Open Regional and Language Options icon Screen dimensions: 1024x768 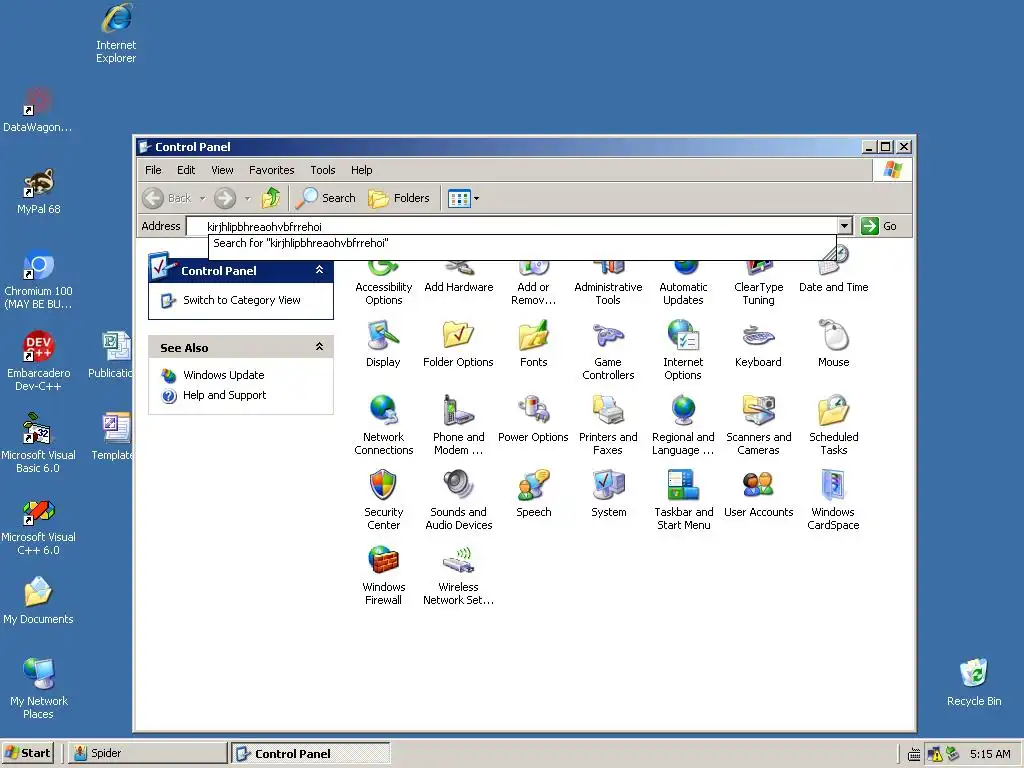click(x=683, y=425)
